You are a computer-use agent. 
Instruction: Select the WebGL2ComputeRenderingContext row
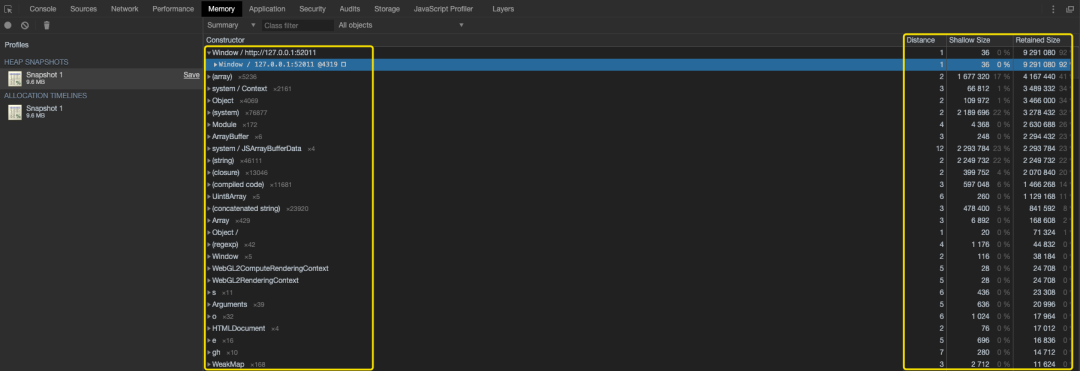pyautogui.click(x=639, y=268)
